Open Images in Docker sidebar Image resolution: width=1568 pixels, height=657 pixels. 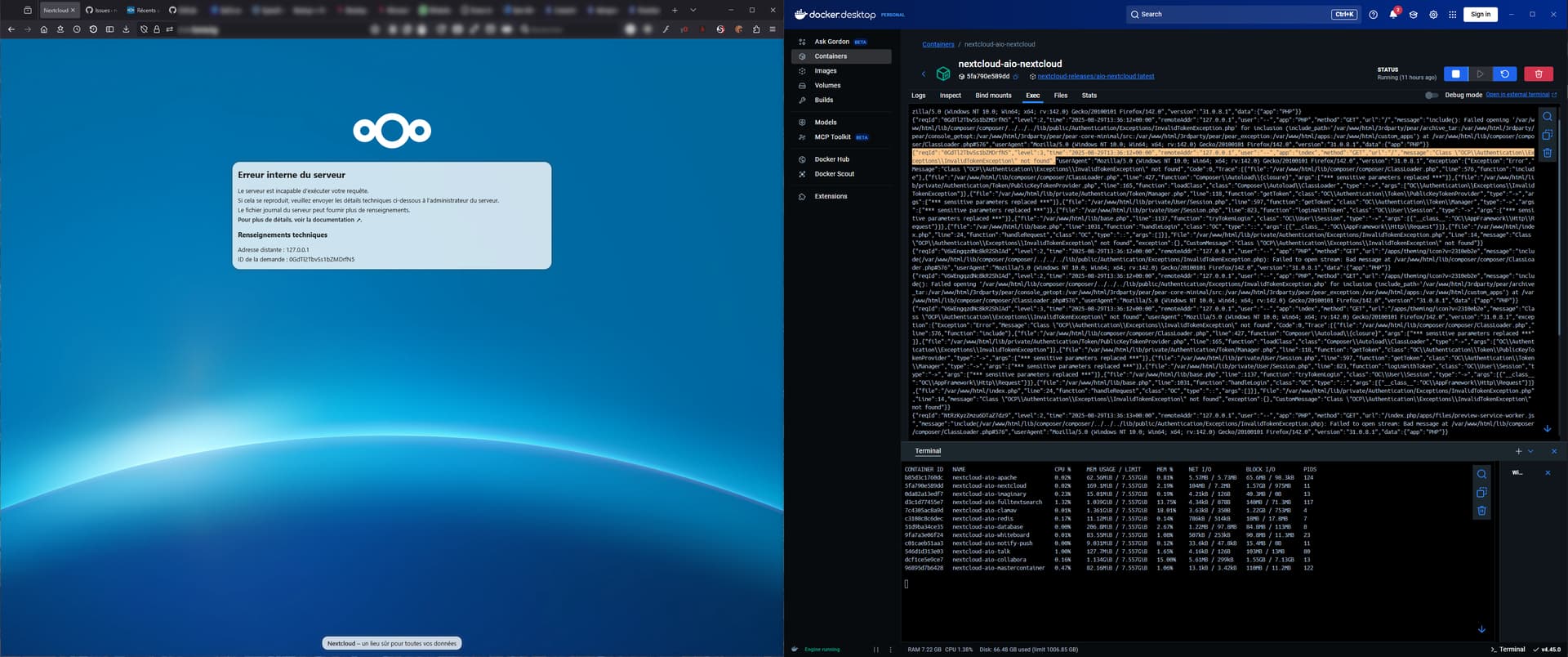[x=841, y=71]
